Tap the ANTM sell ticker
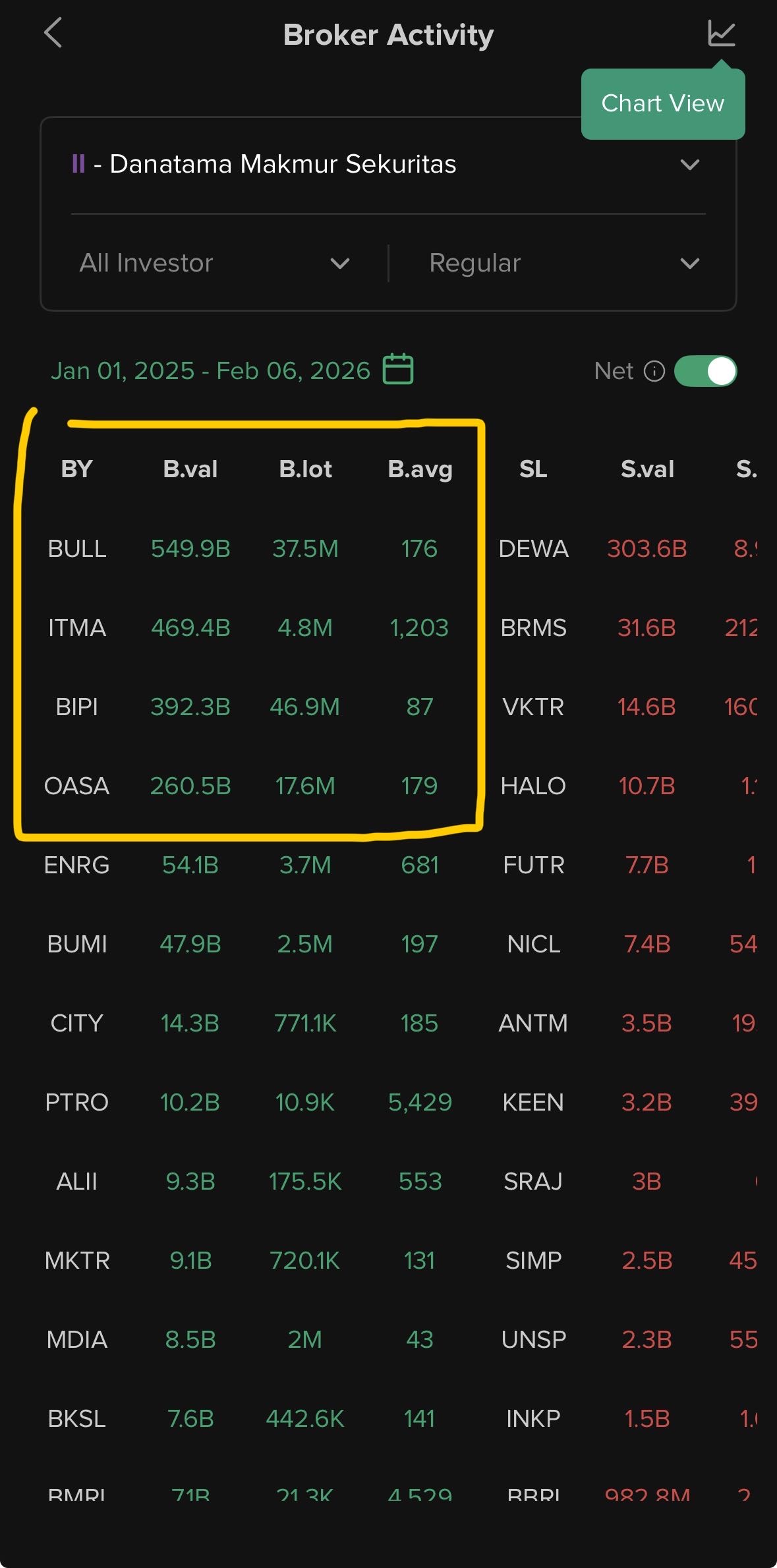This screenshot has width=777, height=1568. pyautogui.click(x=533, y=1023)
